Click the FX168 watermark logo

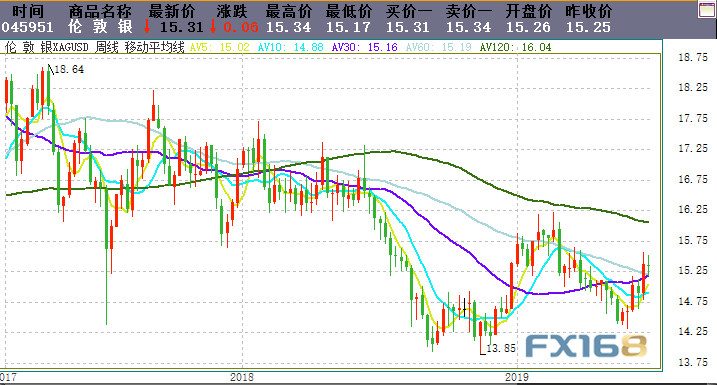click(587, 346)
